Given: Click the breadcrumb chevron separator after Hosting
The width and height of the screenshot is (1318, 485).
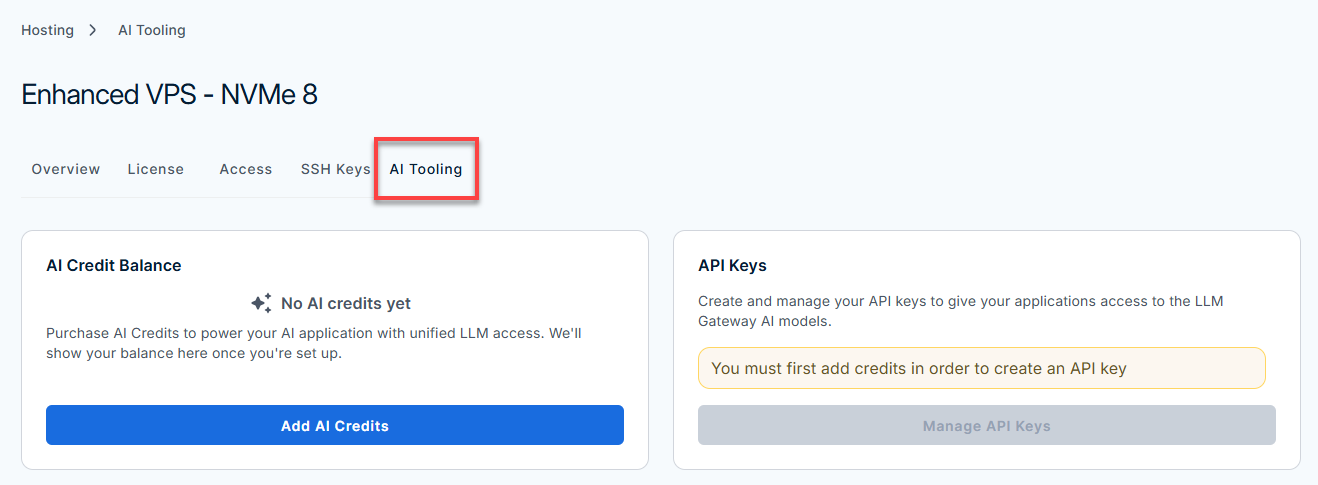Looking at the screenshot, I should [x=93, y=30].
